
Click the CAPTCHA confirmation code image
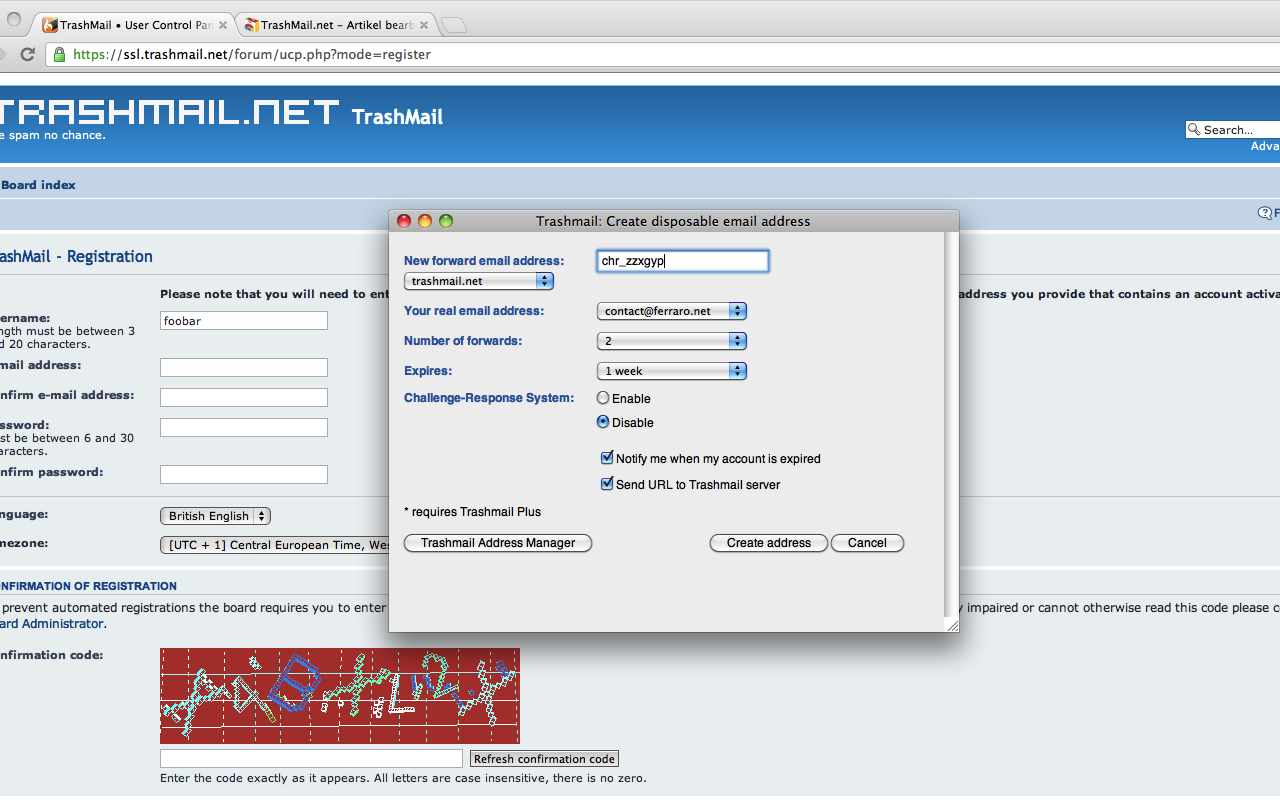(340, 696)
